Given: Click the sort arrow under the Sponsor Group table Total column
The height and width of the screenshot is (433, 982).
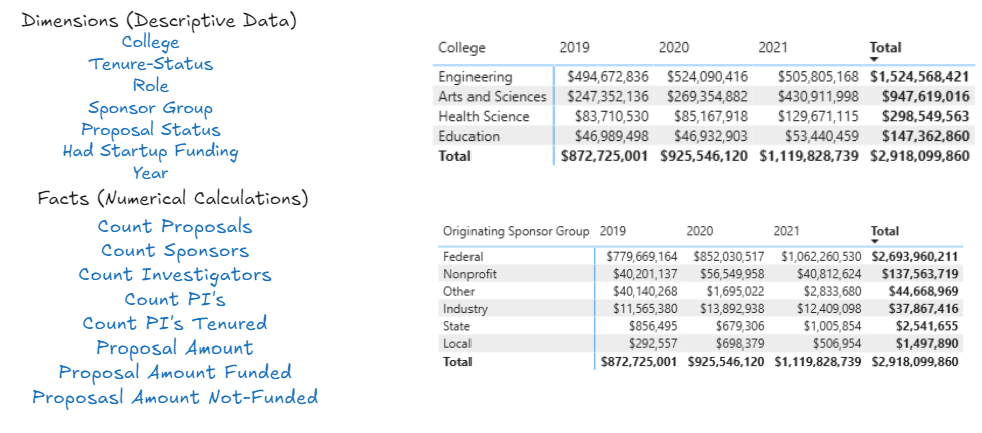Looking at the screenshot, I should tap(874, 242).
